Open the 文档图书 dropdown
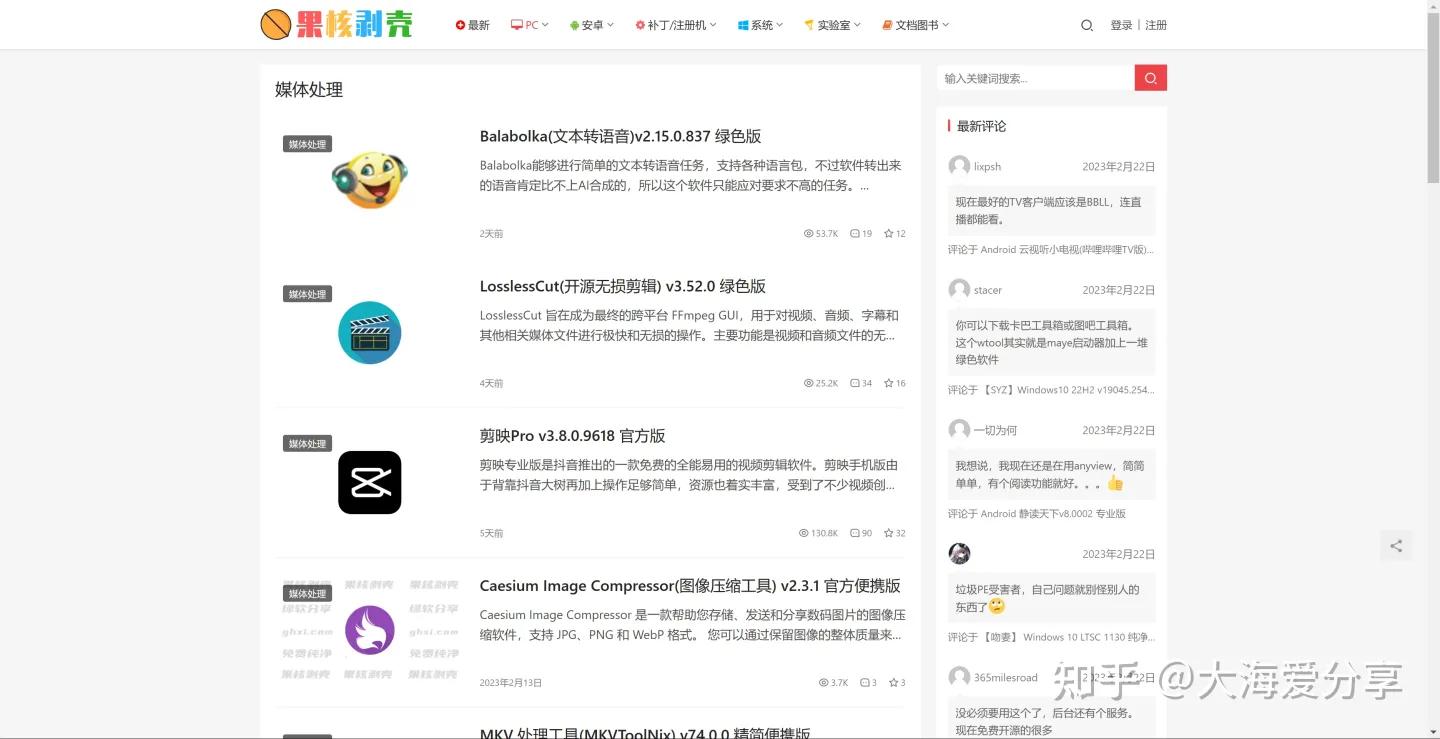 click(x=915, y=24)
